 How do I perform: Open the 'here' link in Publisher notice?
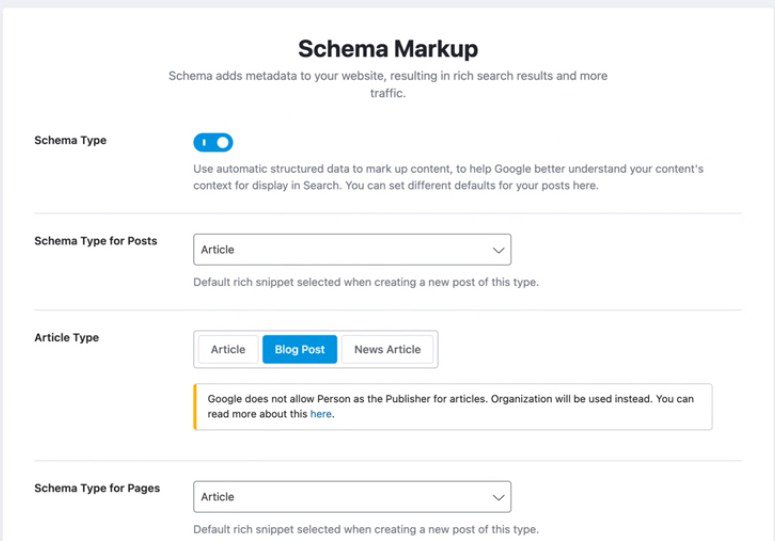coord(321,414)
